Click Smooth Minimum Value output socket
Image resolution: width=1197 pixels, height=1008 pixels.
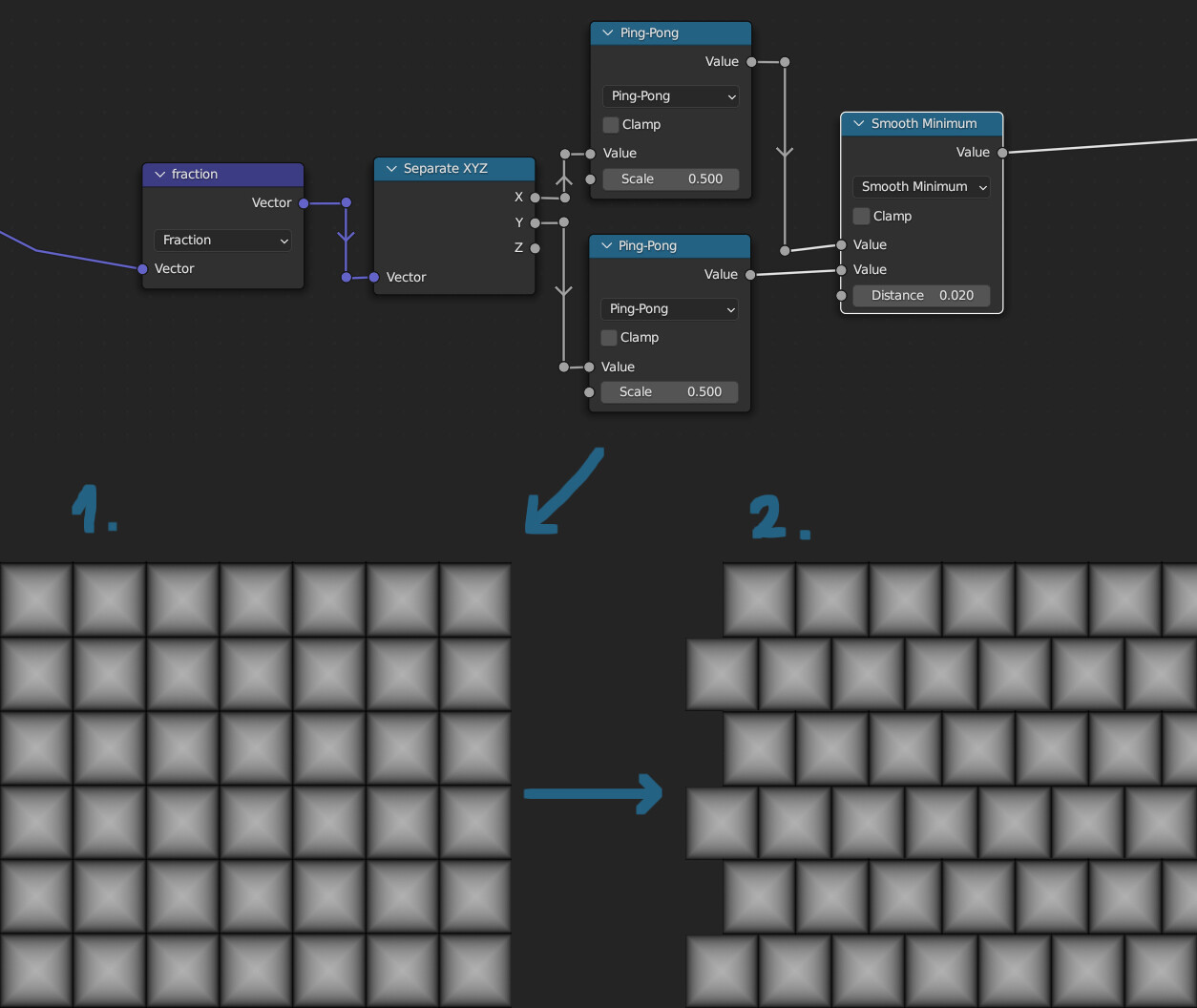click(1002, 153)
